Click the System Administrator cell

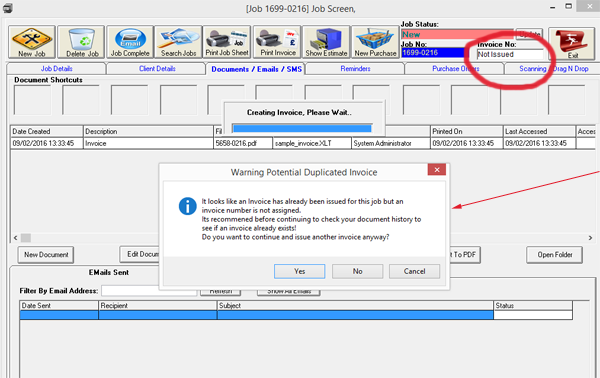[391, 143]
